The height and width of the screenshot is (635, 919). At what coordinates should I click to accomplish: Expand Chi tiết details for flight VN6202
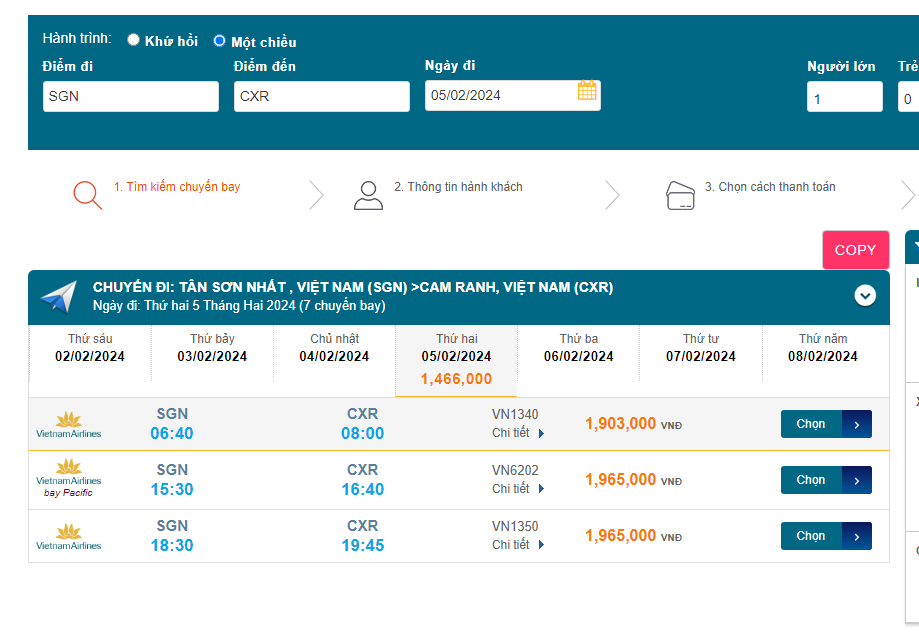point(518,489)
